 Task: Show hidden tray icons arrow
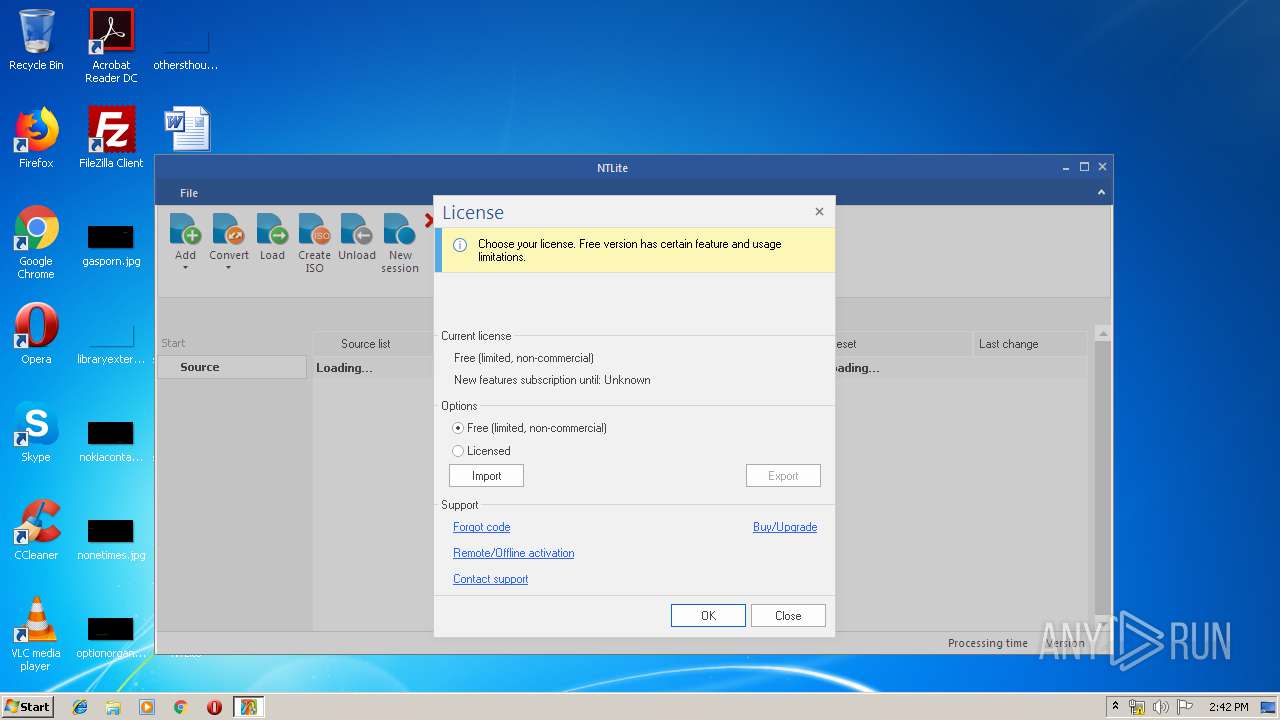(1115, 706)
